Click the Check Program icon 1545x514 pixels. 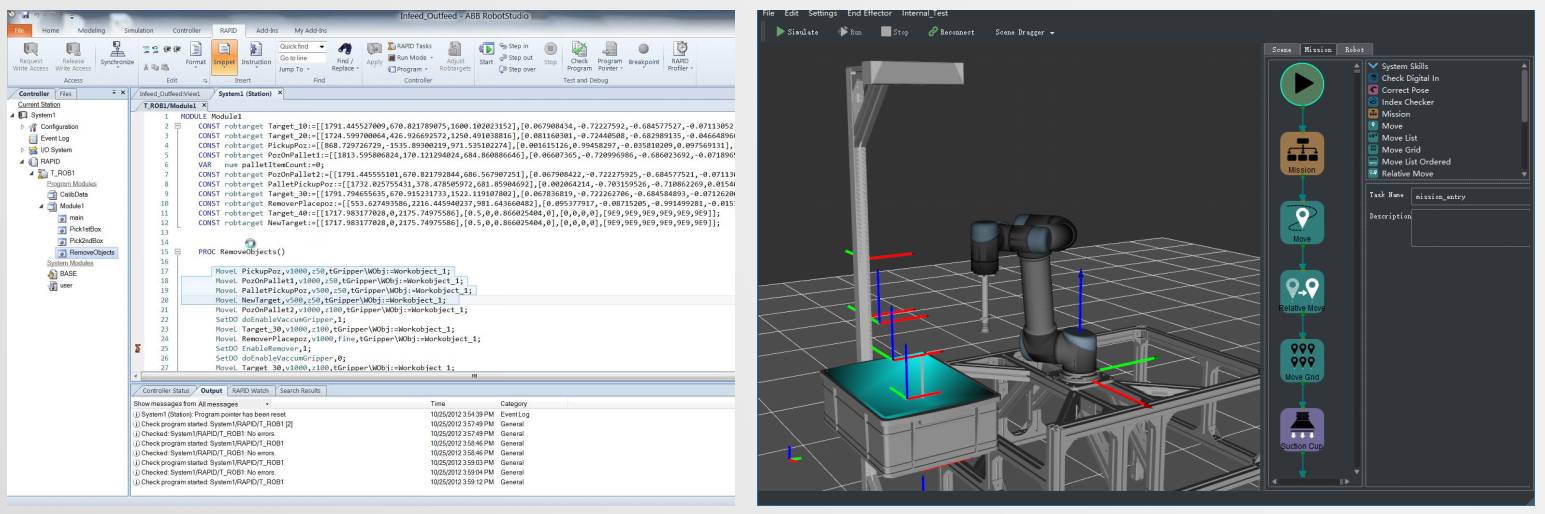point(579,50)
